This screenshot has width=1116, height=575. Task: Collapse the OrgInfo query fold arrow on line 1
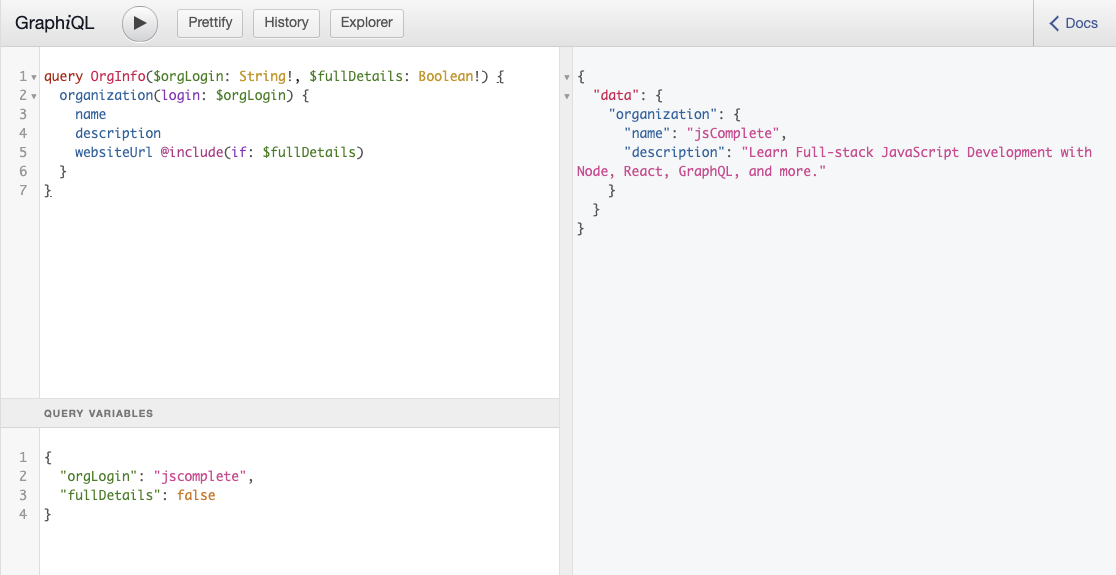click(34, 77)
